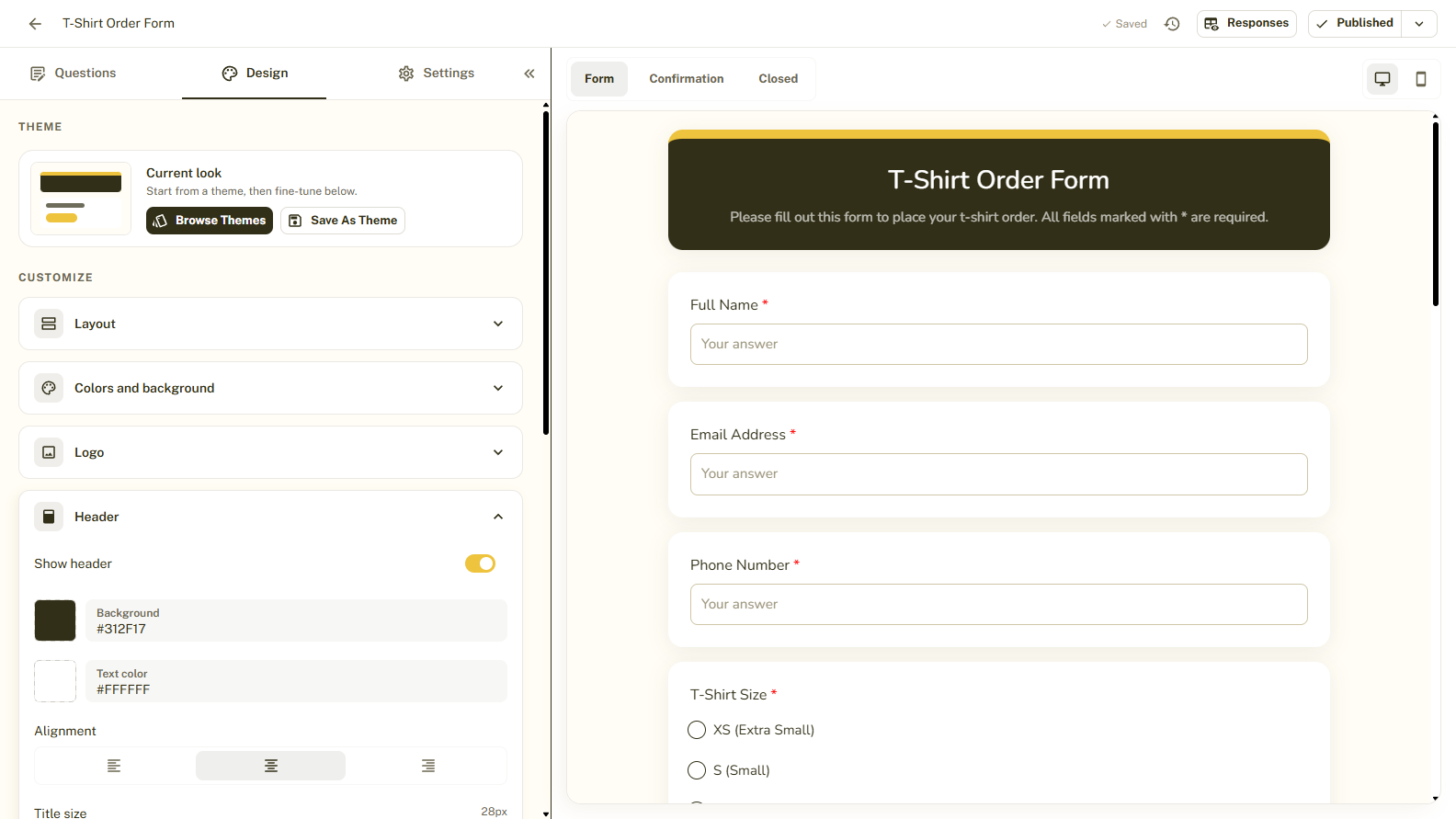Expand the Logo section chevron
The width and height of the screenshot is (1456, 819).
(498, 452)
